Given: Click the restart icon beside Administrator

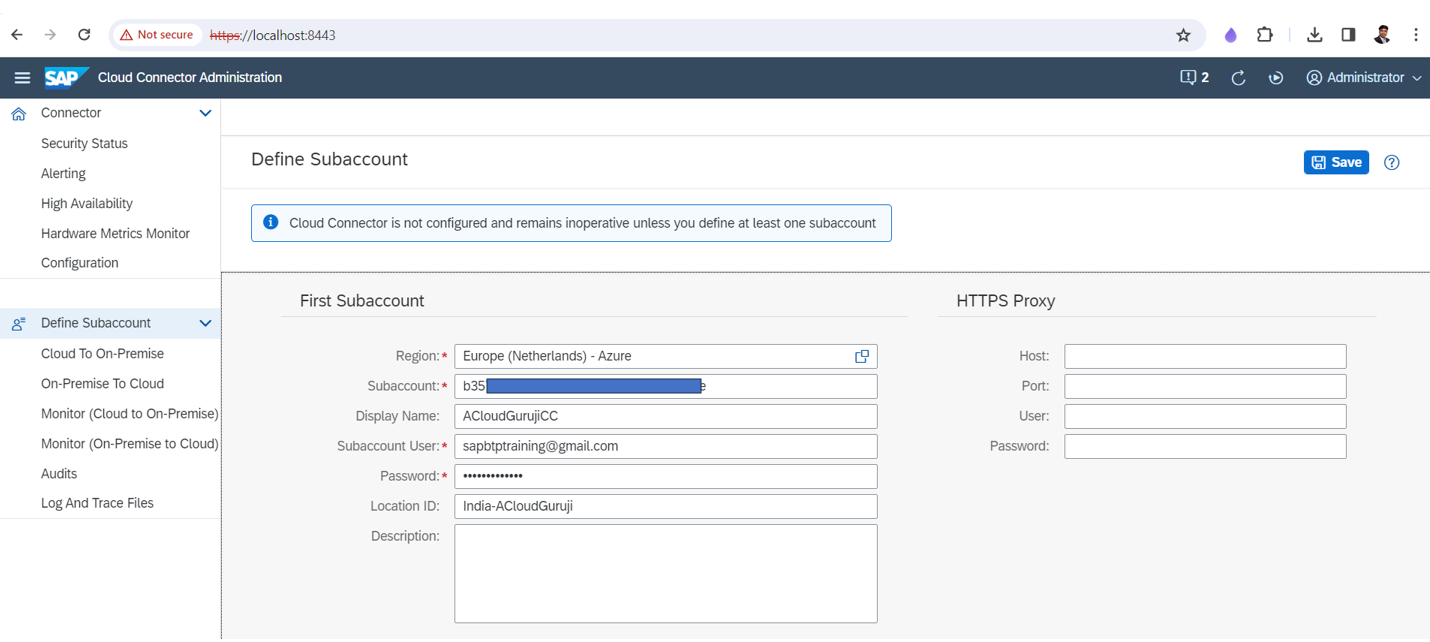Looking at the screenshot, I should click(1276, 78).
